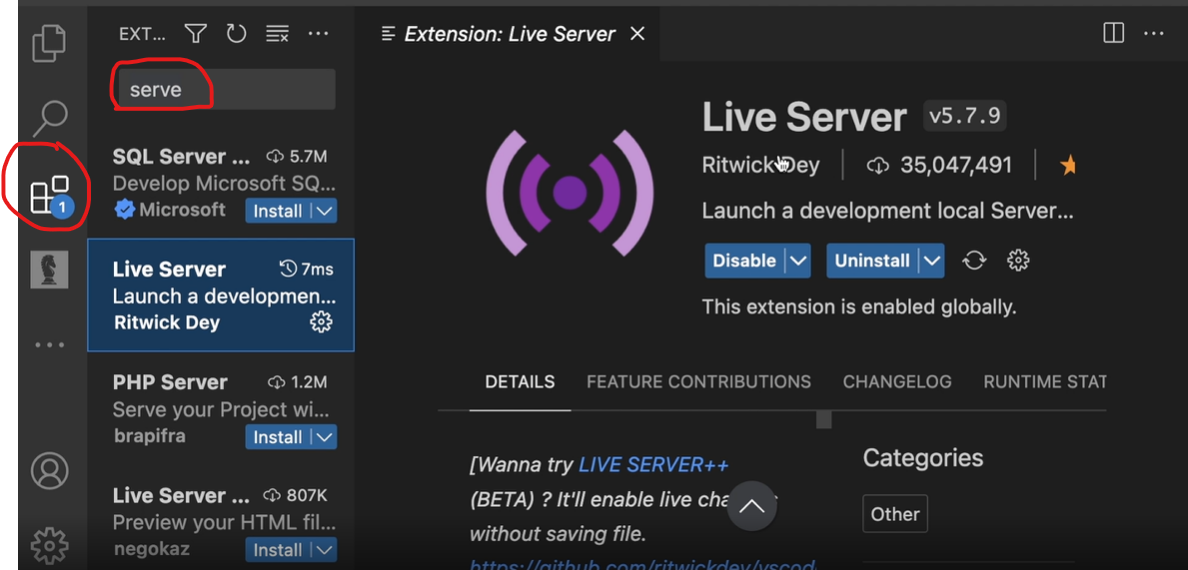The height and width of the screenshot is (570, 1188).
Task: Filter extensions using the funnel icon
Action: point(196,34)
